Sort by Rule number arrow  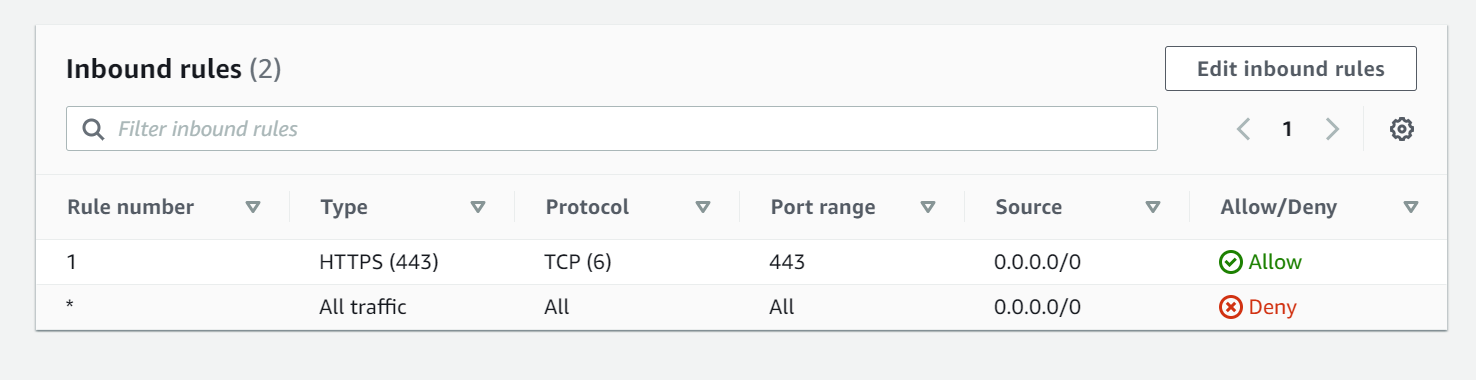coord(253,207)
